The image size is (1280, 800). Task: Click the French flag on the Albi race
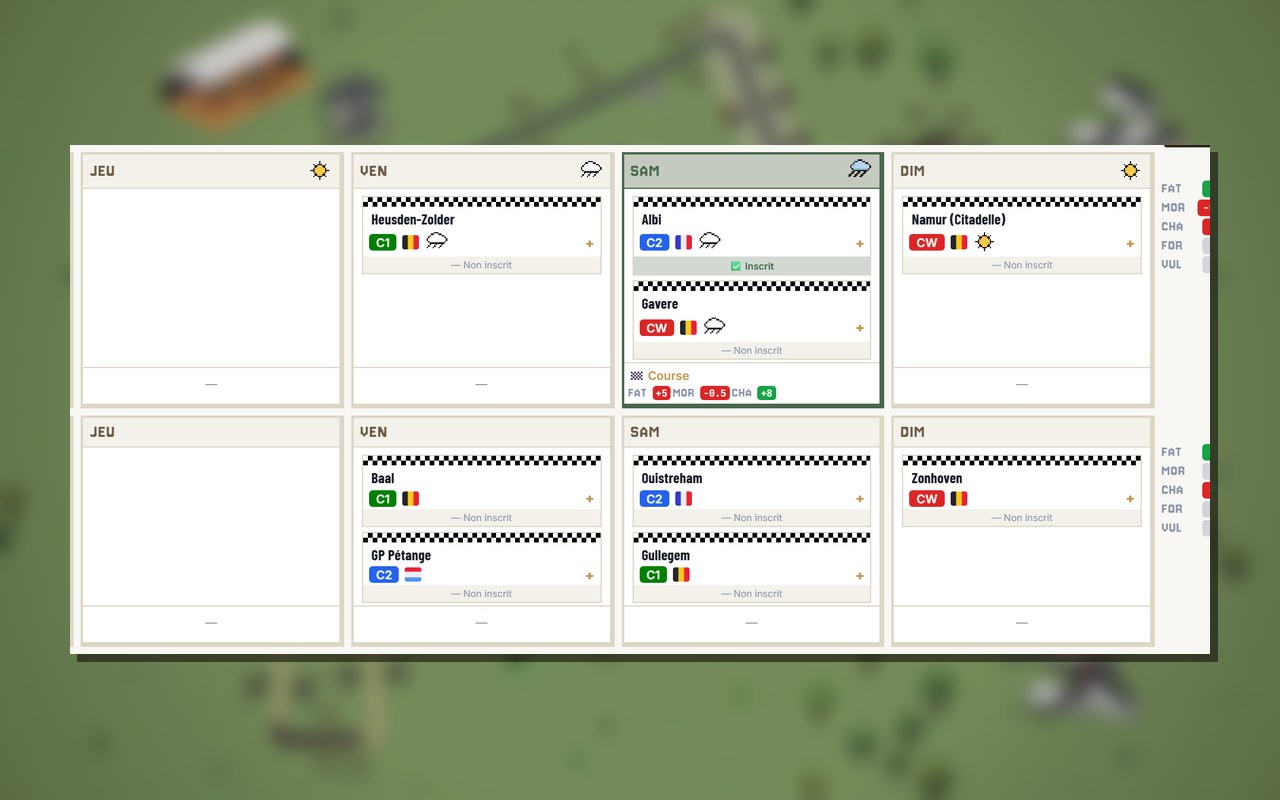[683, 242]
